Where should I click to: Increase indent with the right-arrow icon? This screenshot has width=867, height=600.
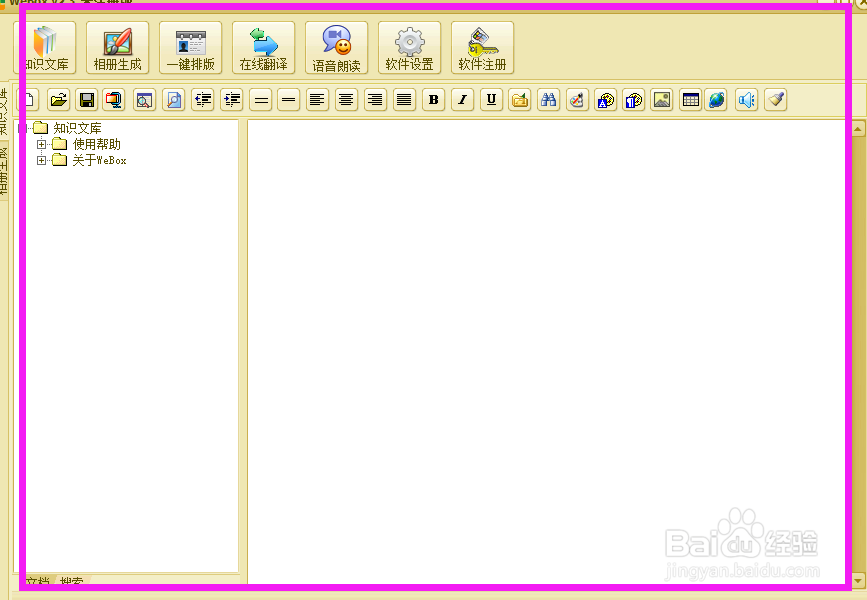[x=232, y=100]
